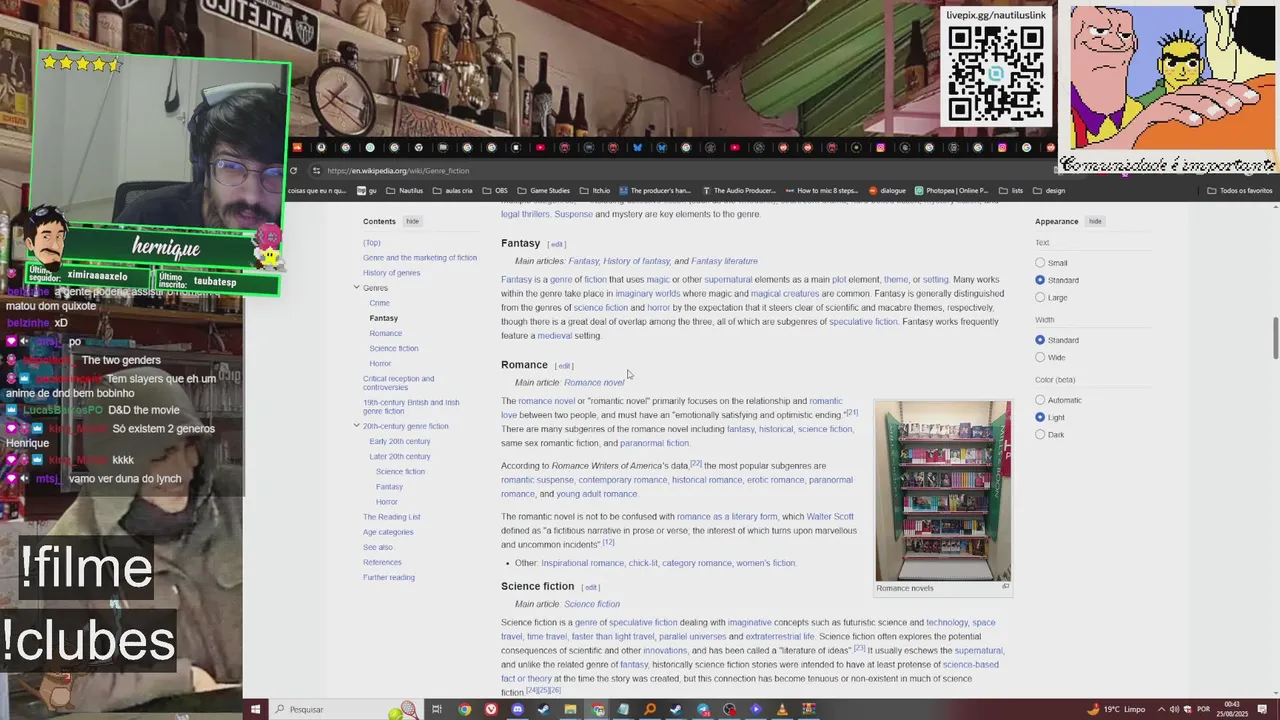Image resolution: width=1280 pixels, height=720 pixels.
Task: Open Task View on the taskbar
Action: pyautogui.click(x=436, y=709)
